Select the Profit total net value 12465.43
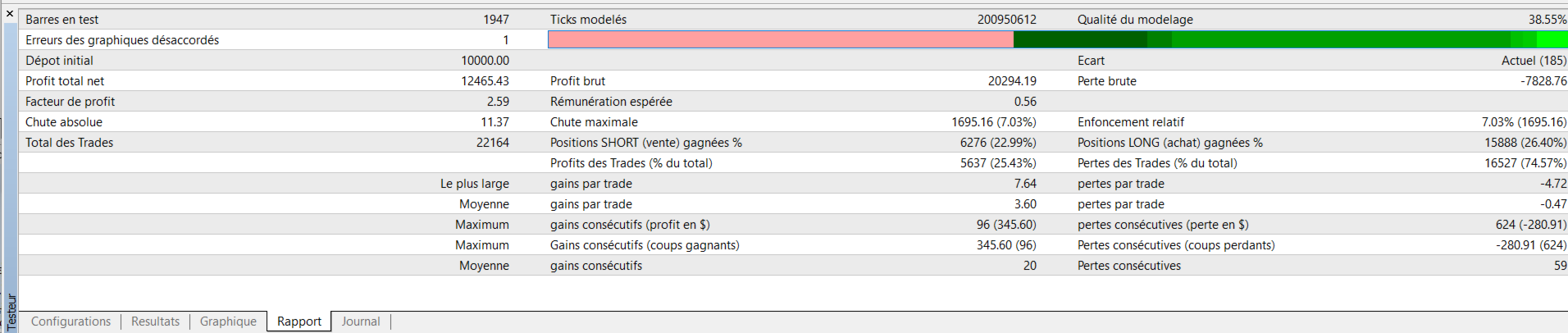The image size is (1568, 333). pos(485,81)
